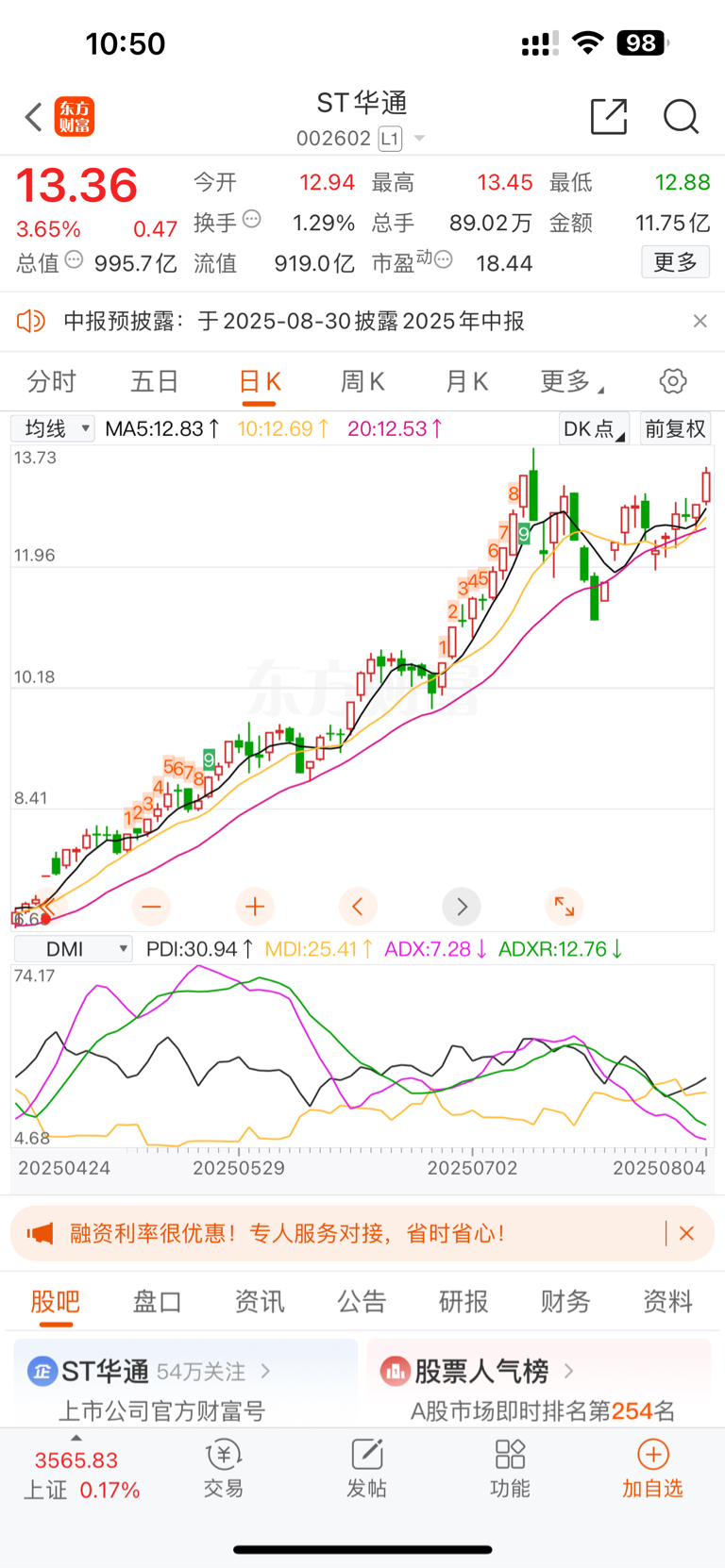725x1568 pixels.
Task: Tap the PDI:30.94 indicator value
Action: pyautogui.click(x=200, y=949)
